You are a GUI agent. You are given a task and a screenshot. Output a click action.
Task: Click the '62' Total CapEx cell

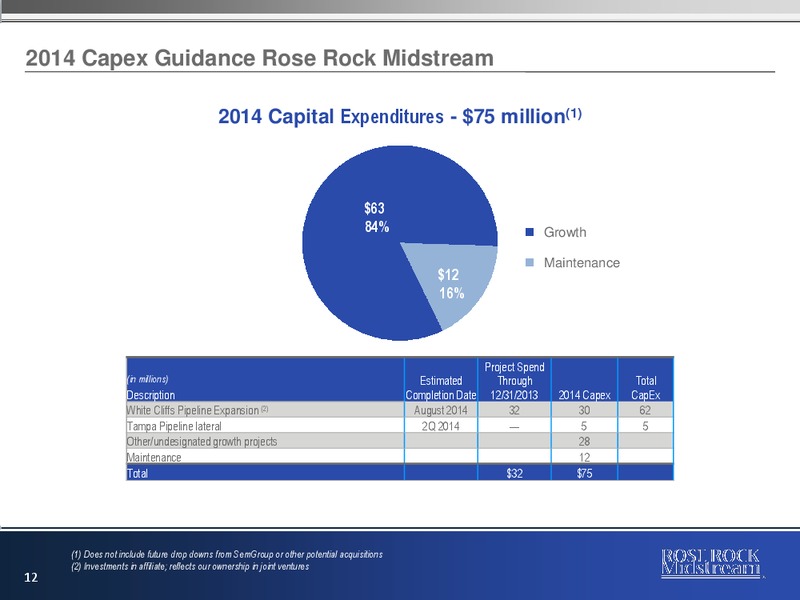click(x=645, y=410)
